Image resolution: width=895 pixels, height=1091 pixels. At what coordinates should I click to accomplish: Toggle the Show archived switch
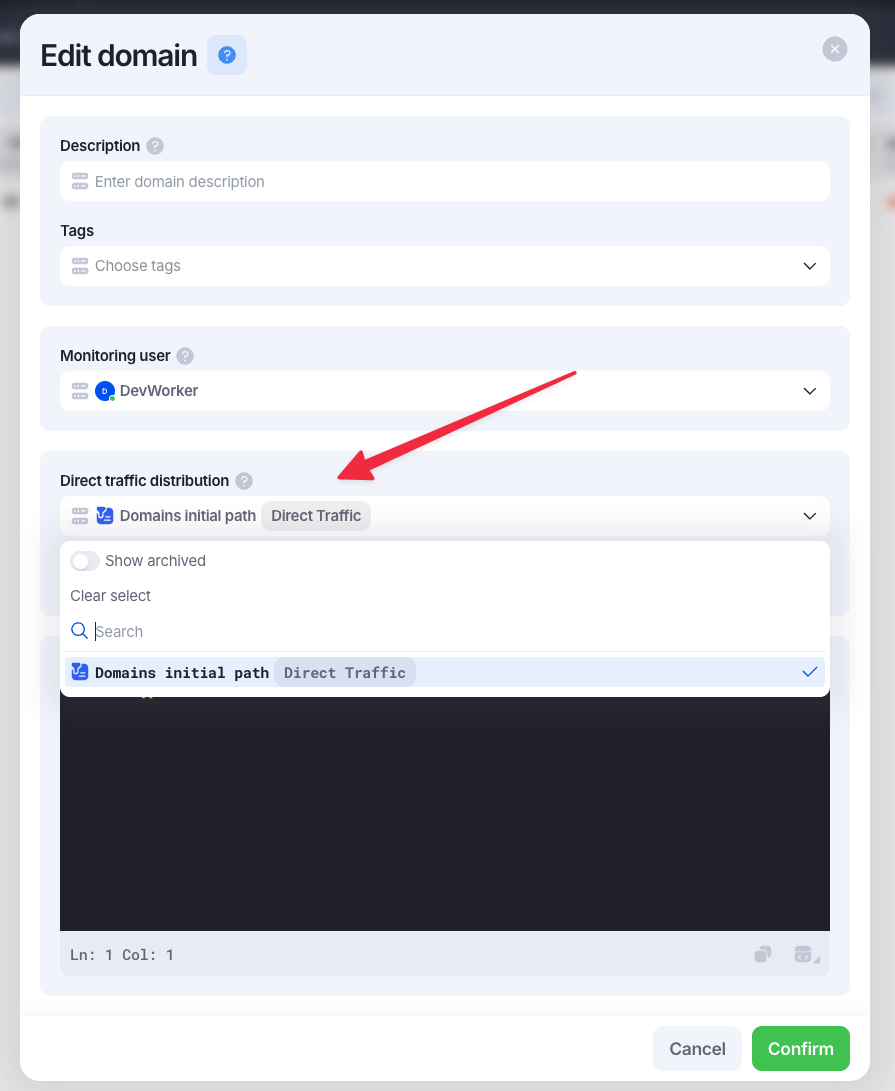(85, 561)
